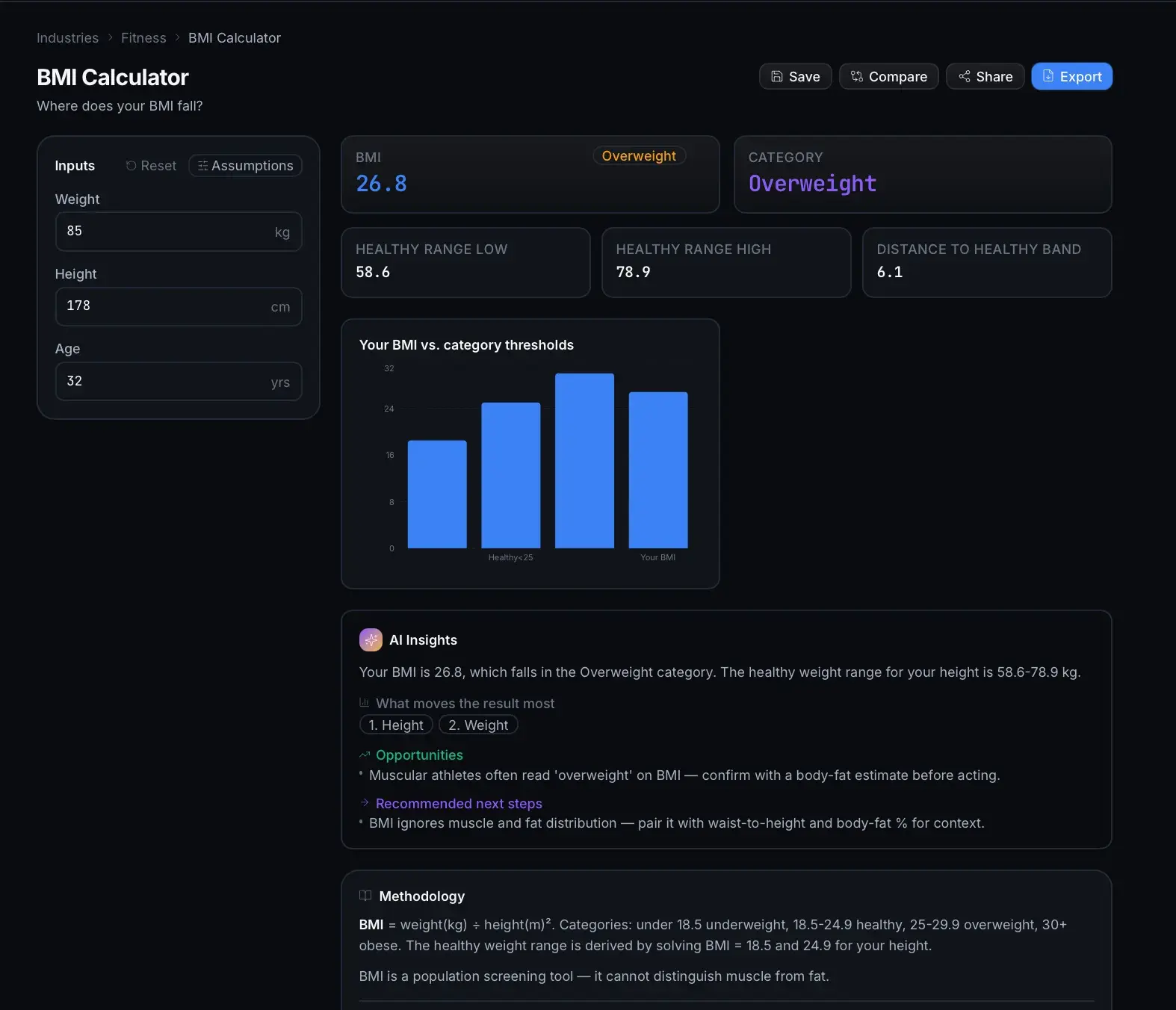Click the '1. Height' chip
This screenshot has height=1010, width=1176.
click(x=396, y=725)
